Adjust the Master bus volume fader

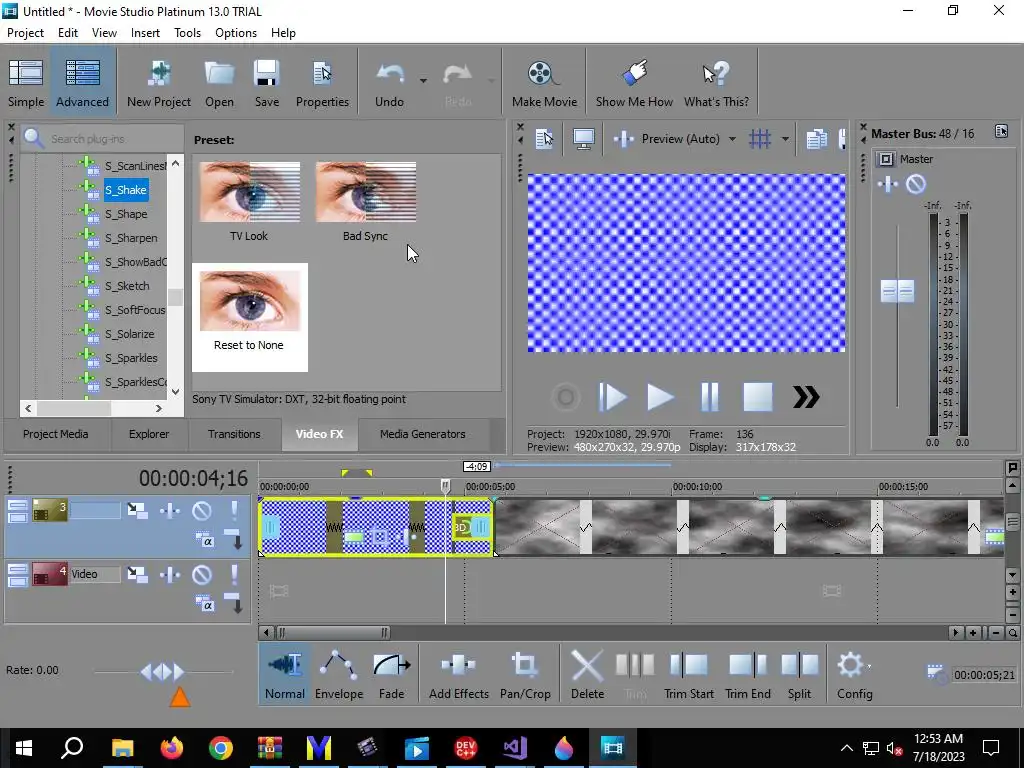coord(897,291)
